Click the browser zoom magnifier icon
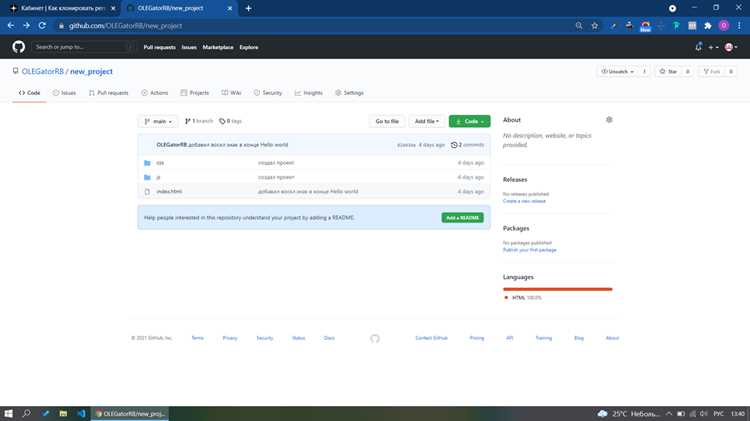 coord(579,26)
